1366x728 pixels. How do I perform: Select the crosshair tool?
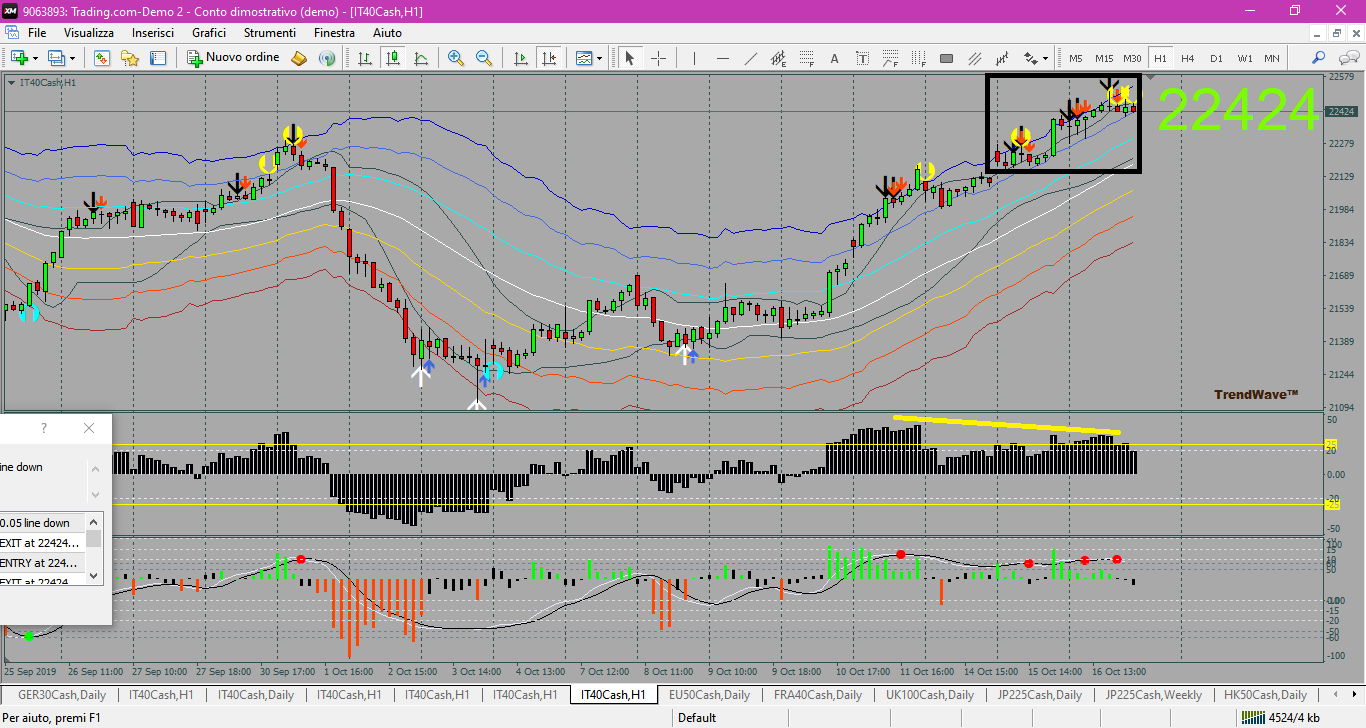pyautogui.click(x=658, y=58)
